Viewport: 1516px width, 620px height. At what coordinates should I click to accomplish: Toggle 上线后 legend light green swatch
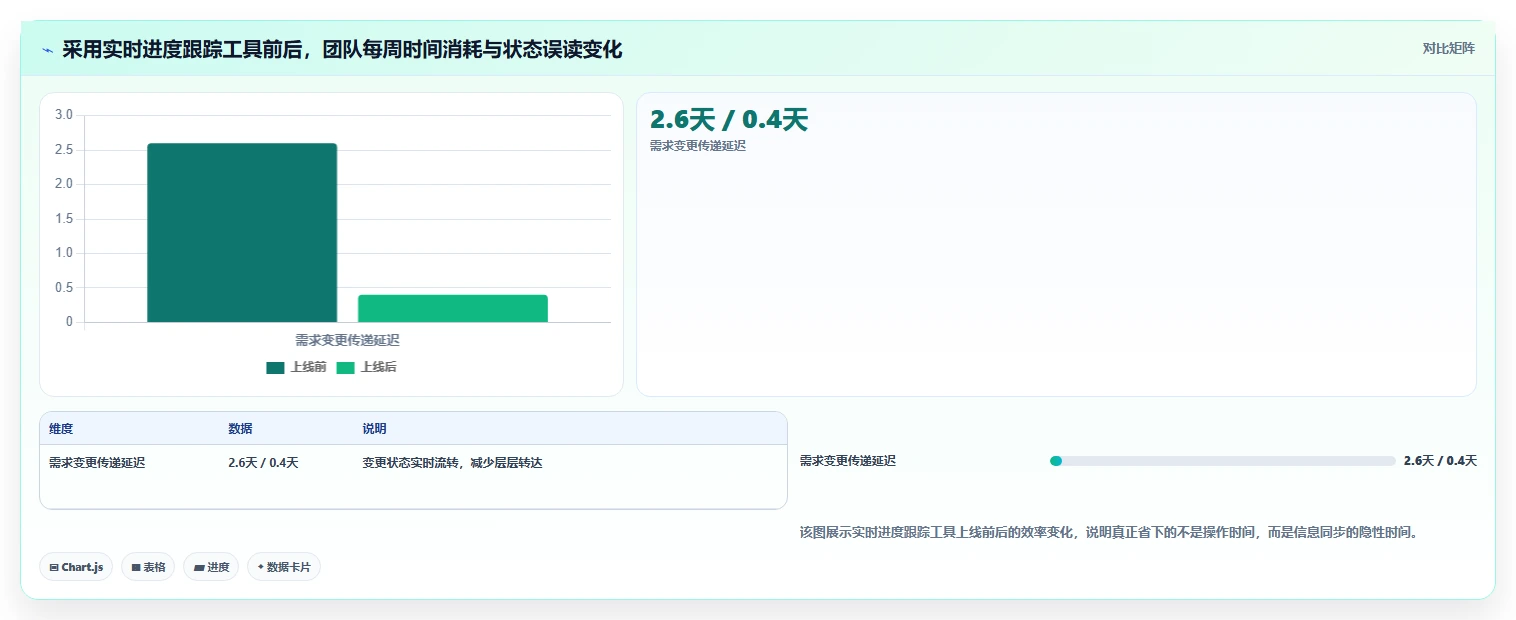pyautogui.click(x=345, y=367)
